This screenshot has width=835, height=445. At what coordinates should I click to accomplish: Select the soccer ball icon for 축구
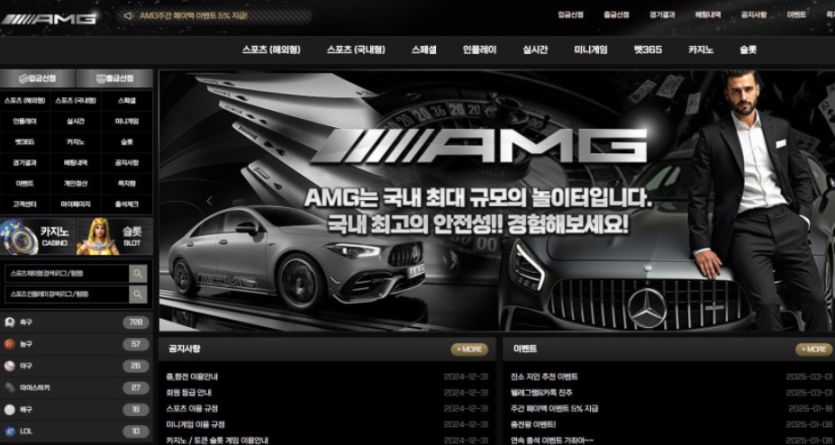[x=10, y=322]
